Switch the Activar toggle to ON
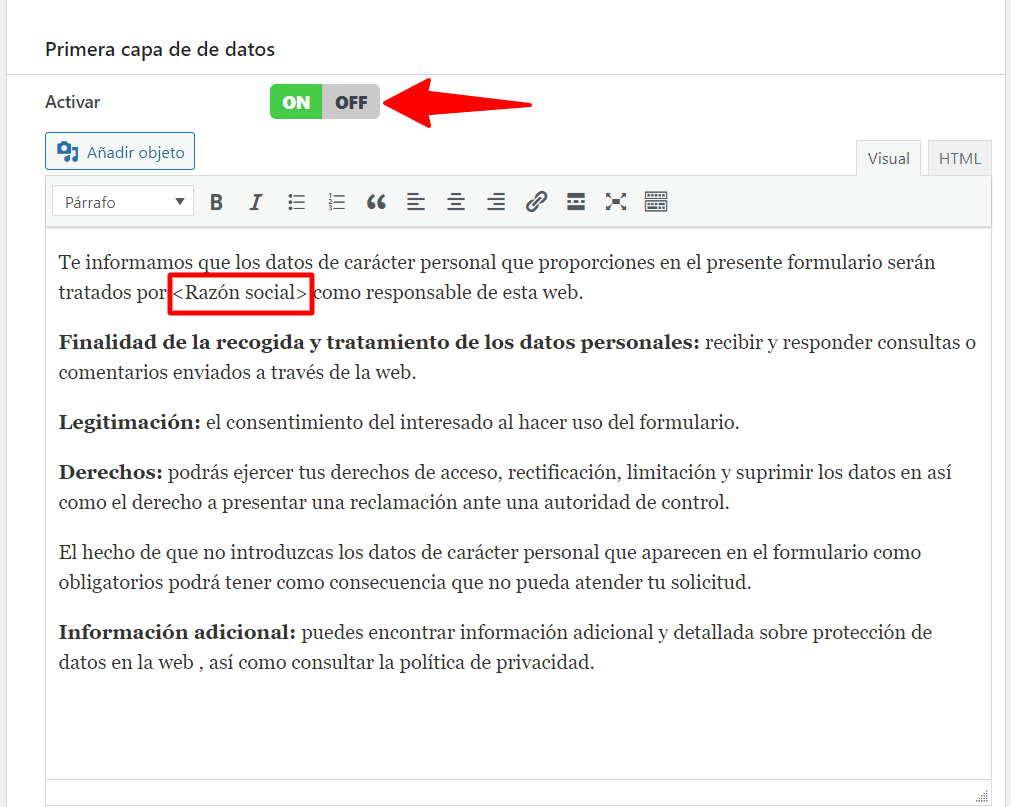1011x807 pixels. pos(296,102)
